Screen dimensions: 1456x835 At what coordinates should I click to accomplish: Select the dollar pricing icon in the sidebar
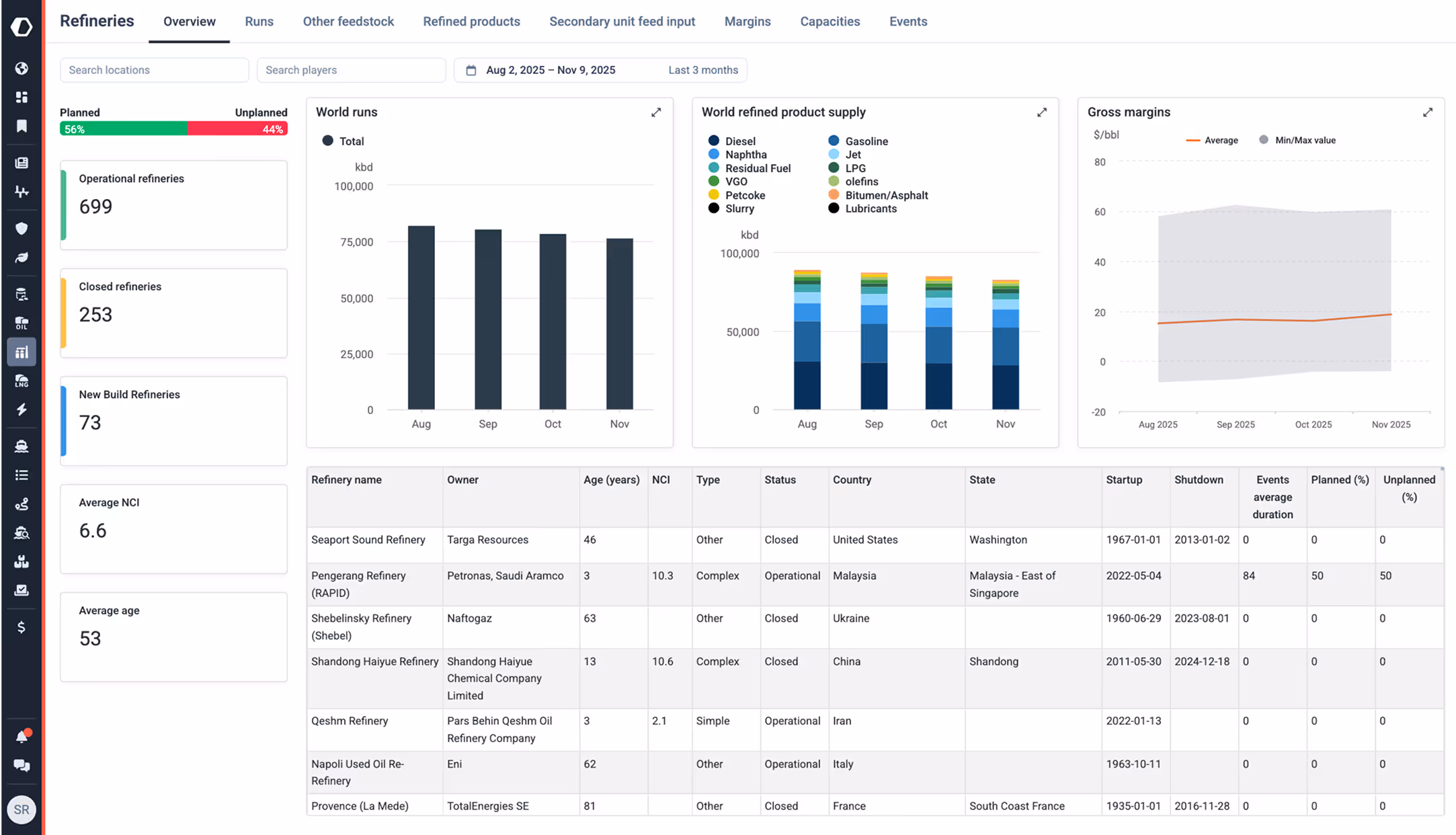click(x=22, y=627)
